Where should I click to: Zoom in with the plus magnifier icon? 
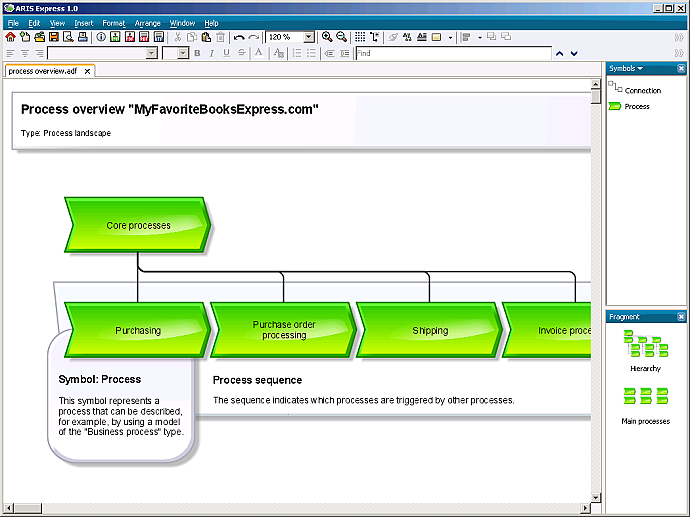[x=327, y=37]
